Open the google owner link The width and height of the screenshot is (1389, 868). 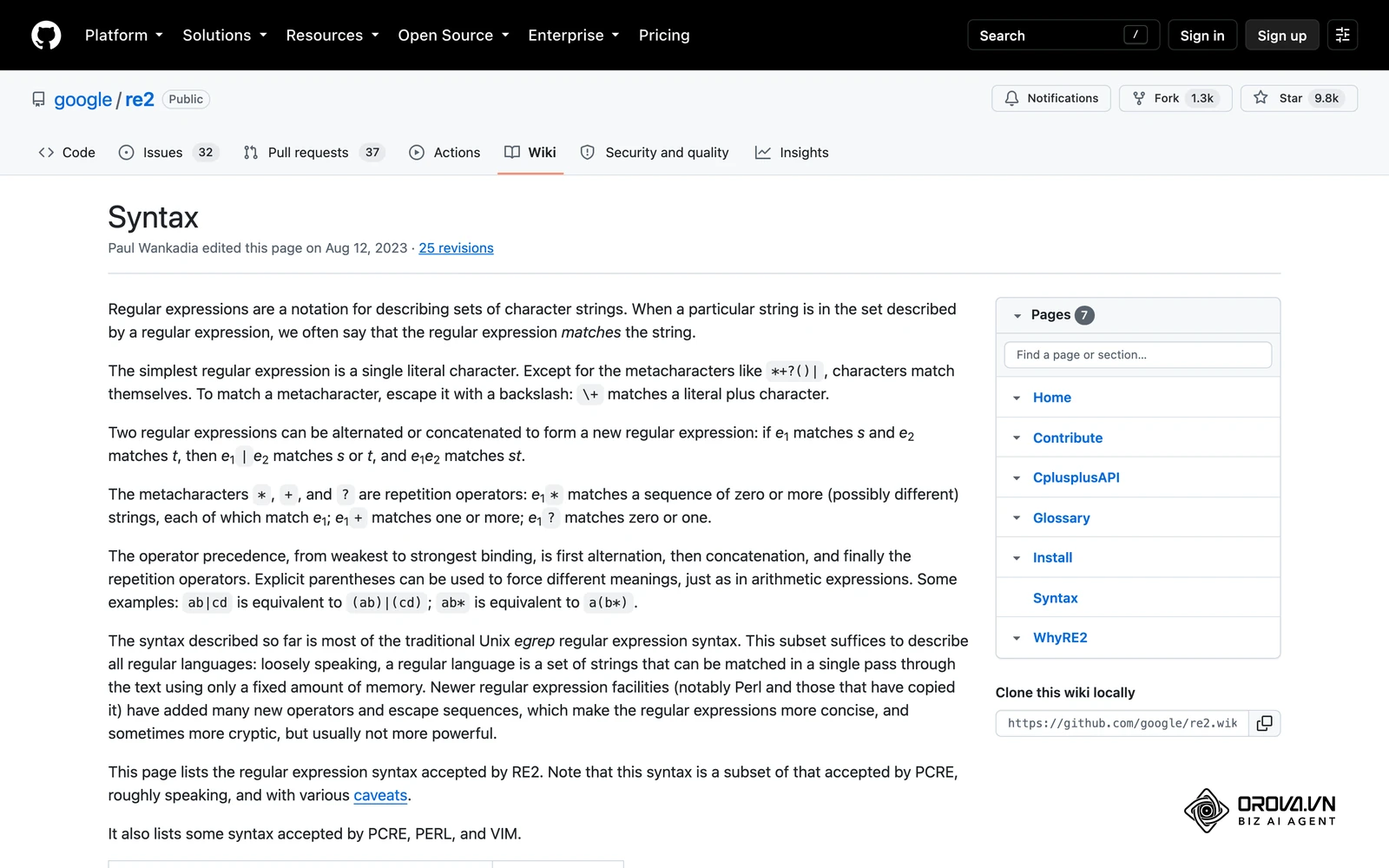point(82,99)
